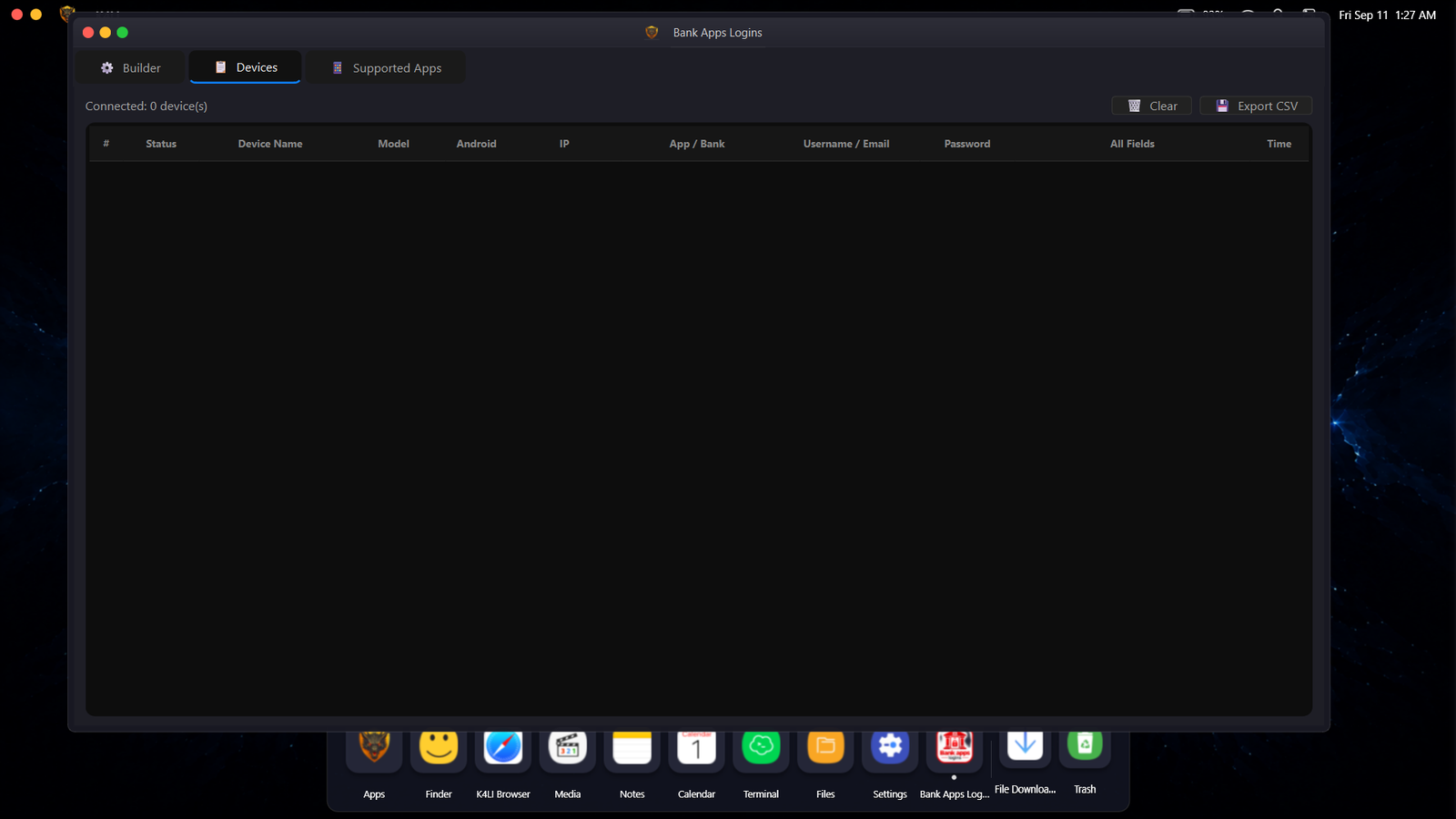Click the Android column header
Screen dimensions: 1456x819
point(476,144)
